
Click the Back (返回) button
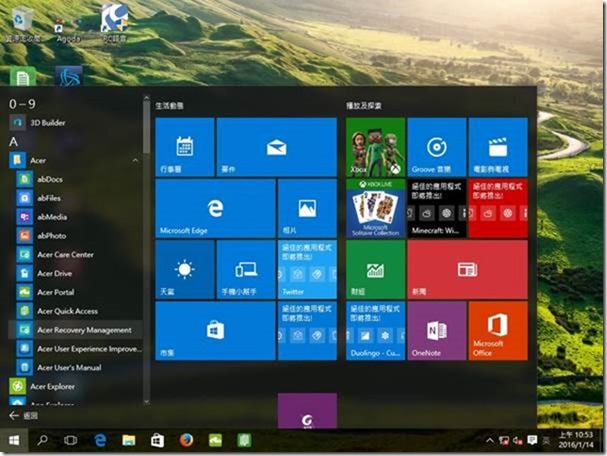tap(24, 414)
